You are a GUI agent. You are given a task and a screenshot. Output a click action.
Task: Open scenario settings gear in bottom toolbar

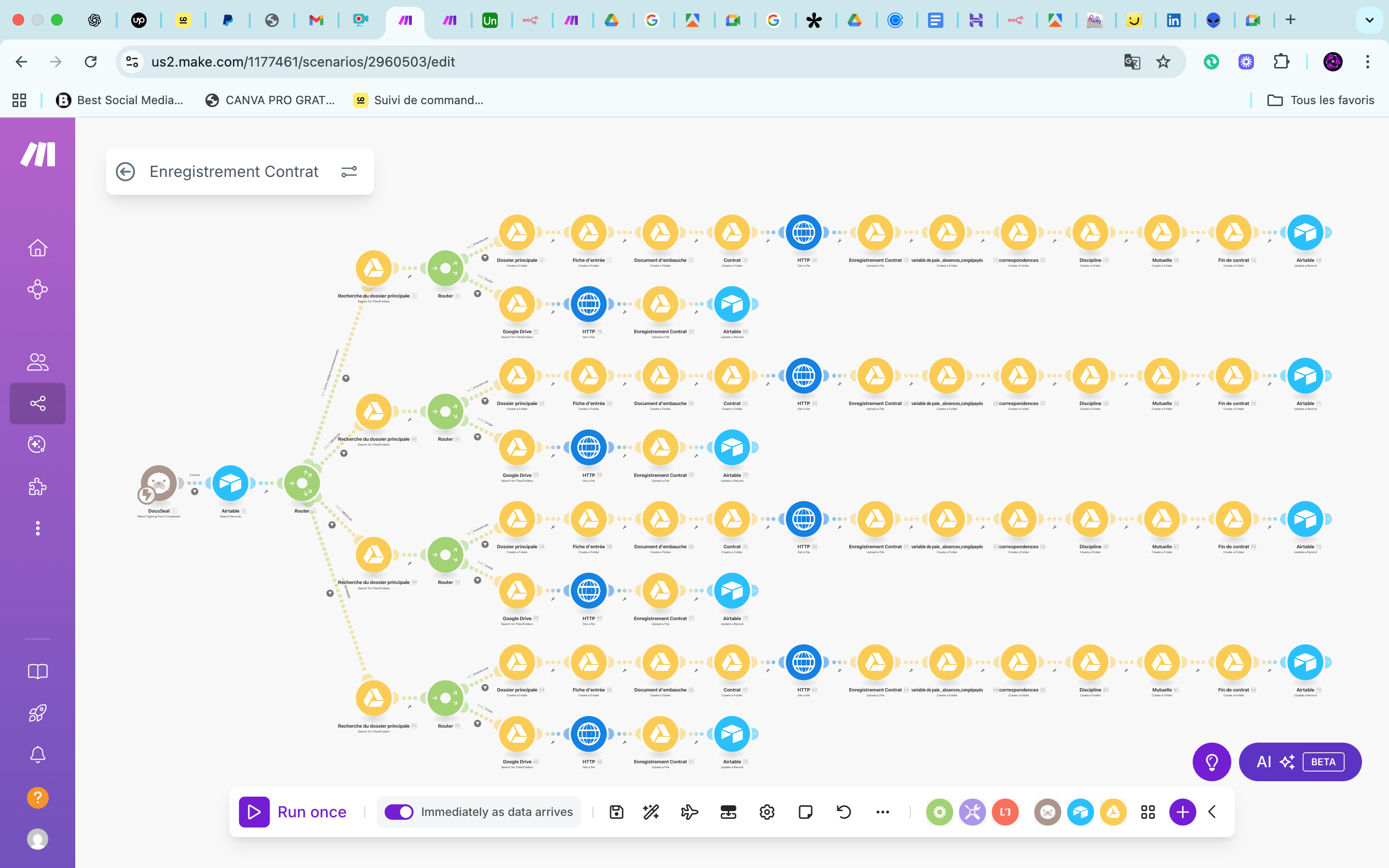tap(767, 812)
